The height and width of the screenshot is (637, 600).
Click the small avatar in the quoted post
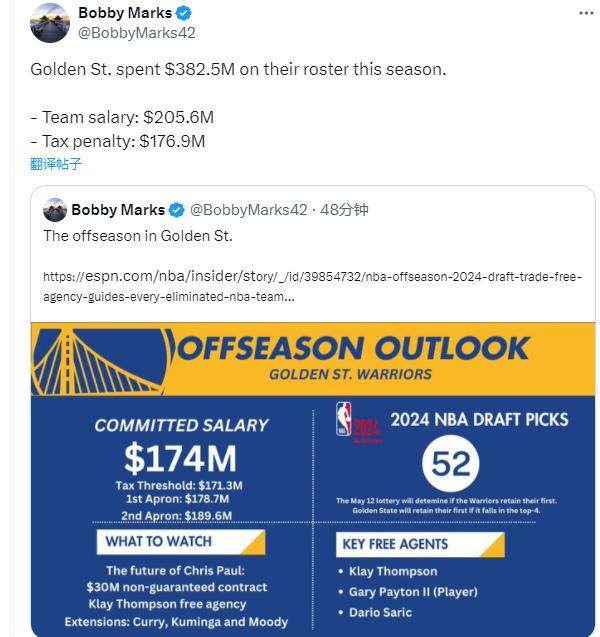pyautogui.click(x=55, y=210)
